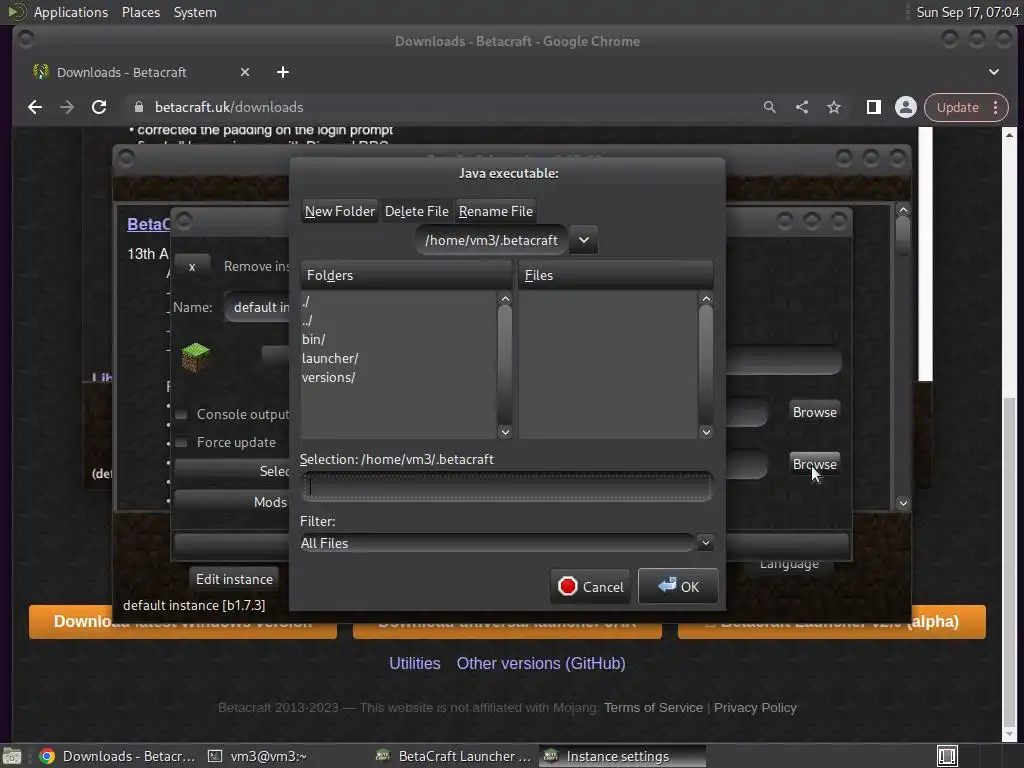Click the instance Name input field
Image resolution: width=1024 pixels, height=768 pixels.
(x=257, y=307)
